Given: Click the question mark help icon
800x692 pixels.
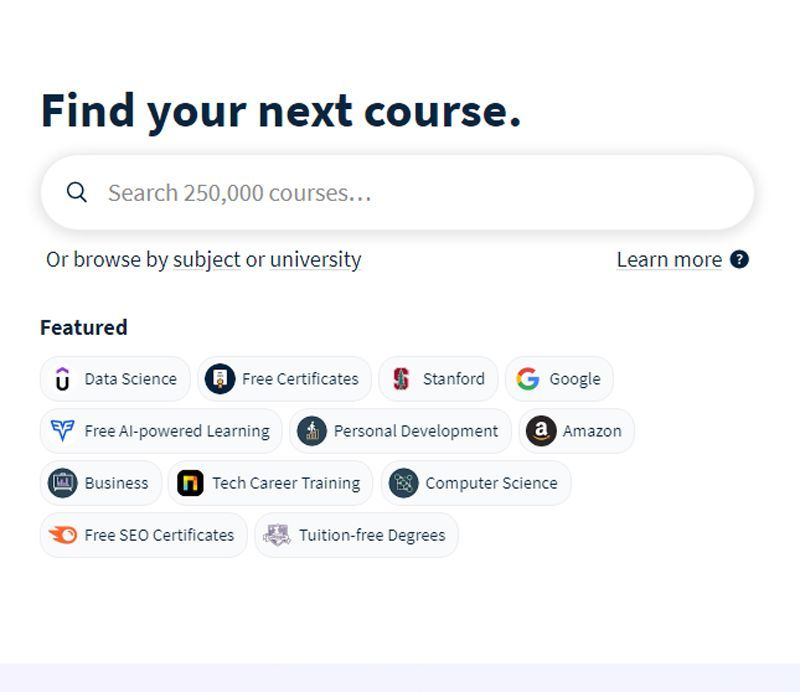Looking at the screenshot, I should [x=739, y=259].
